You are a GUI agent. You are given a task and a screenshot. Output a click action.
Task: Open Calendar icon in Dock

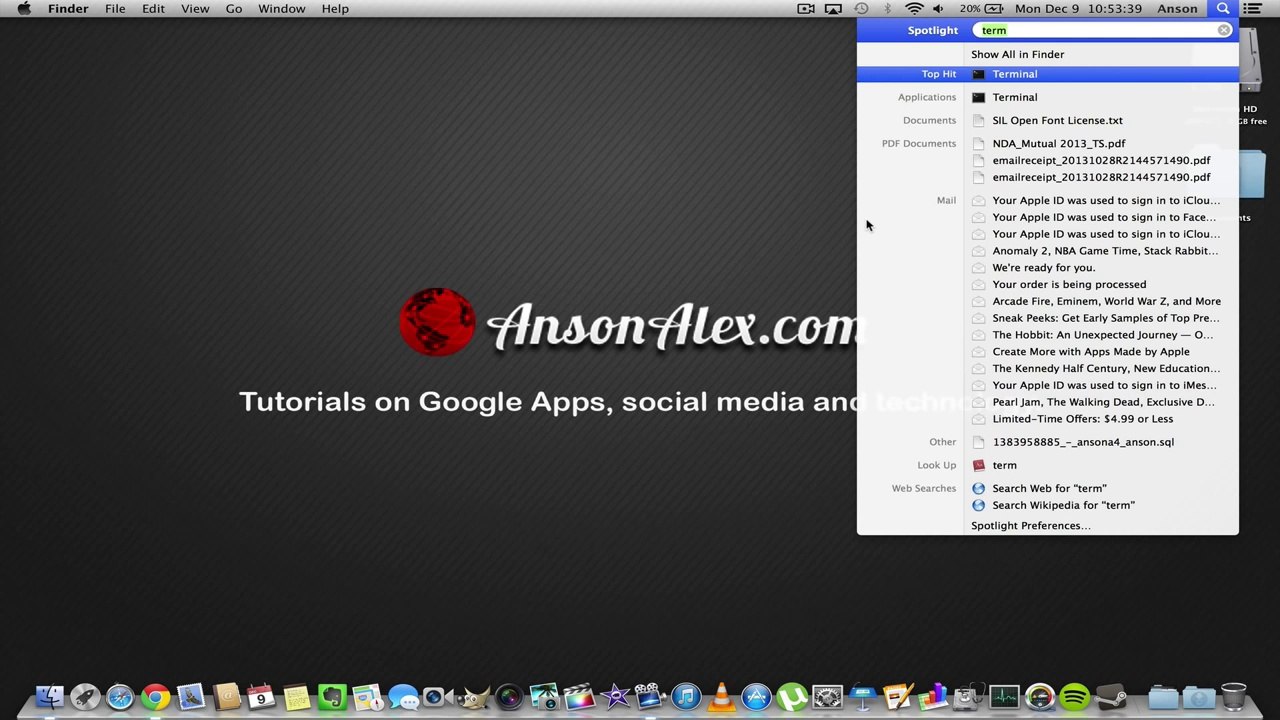tap(261, 697)
